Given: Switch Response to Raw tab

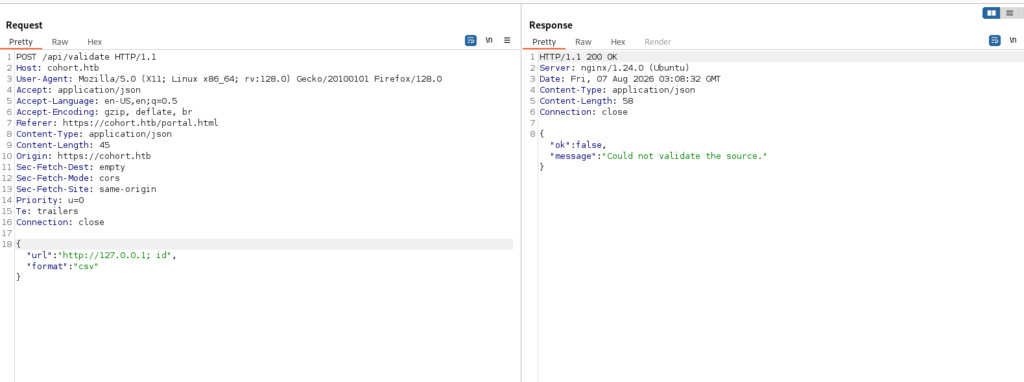Looking at the screenshot, I should pos(583,42).
